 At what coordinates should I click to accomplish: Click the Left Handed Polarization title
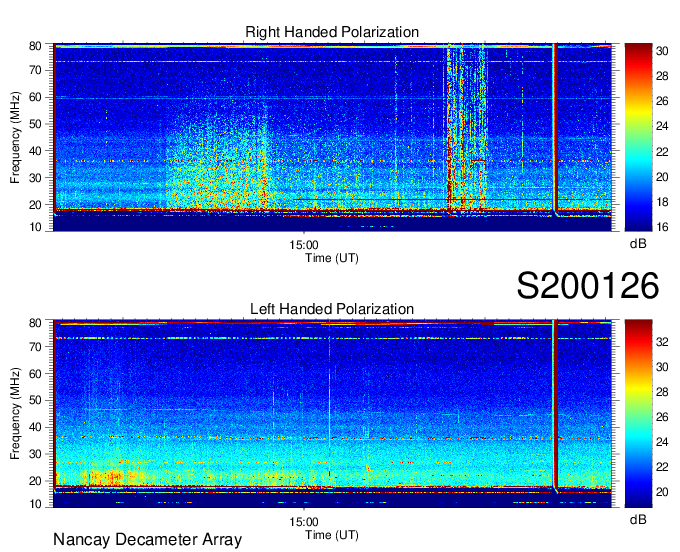(x=332, y=309)
